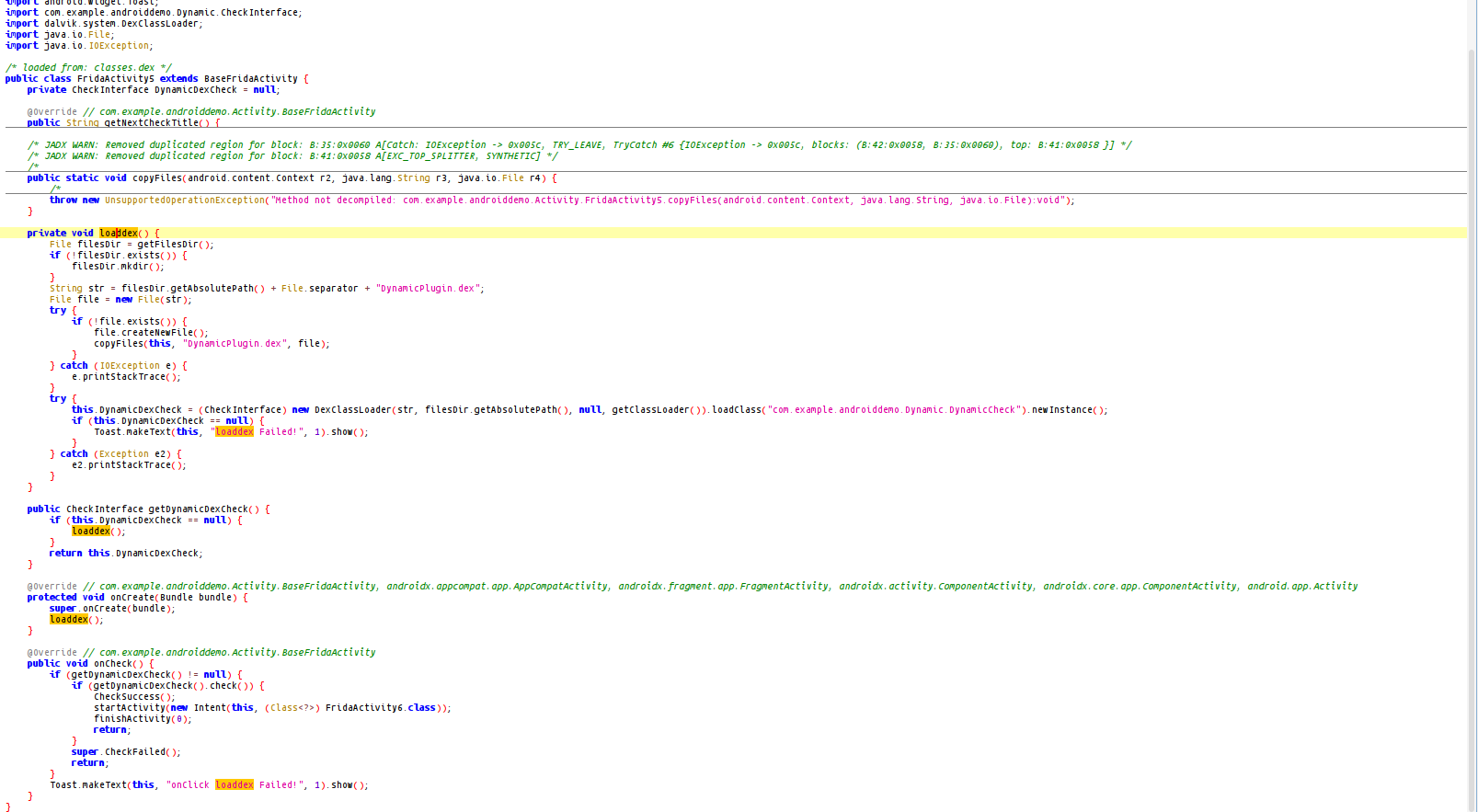
Task: Click the onCheck method declaration name
Action: (x=112, y=664)
